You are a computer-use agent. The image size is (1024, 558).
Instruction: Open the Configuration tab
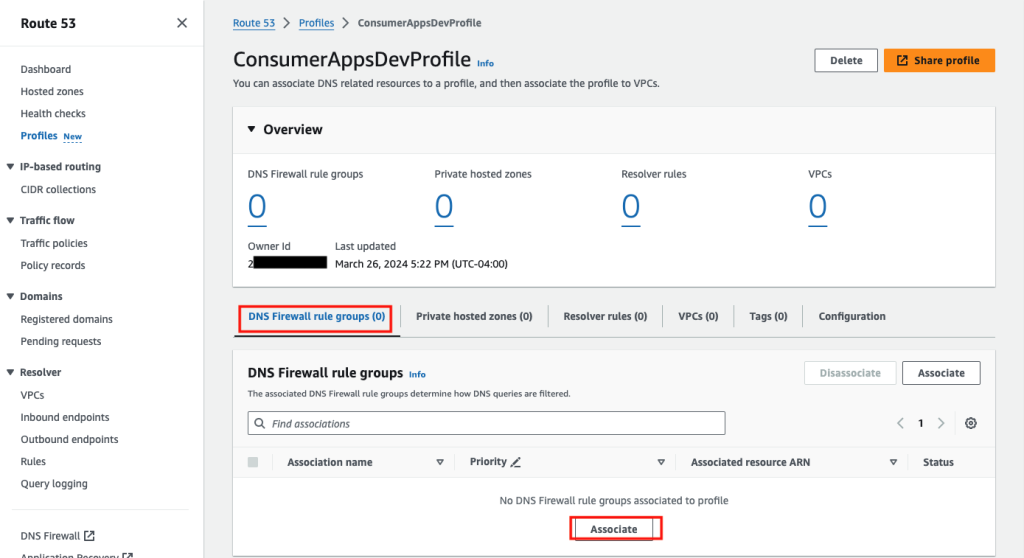click(852, 316)
